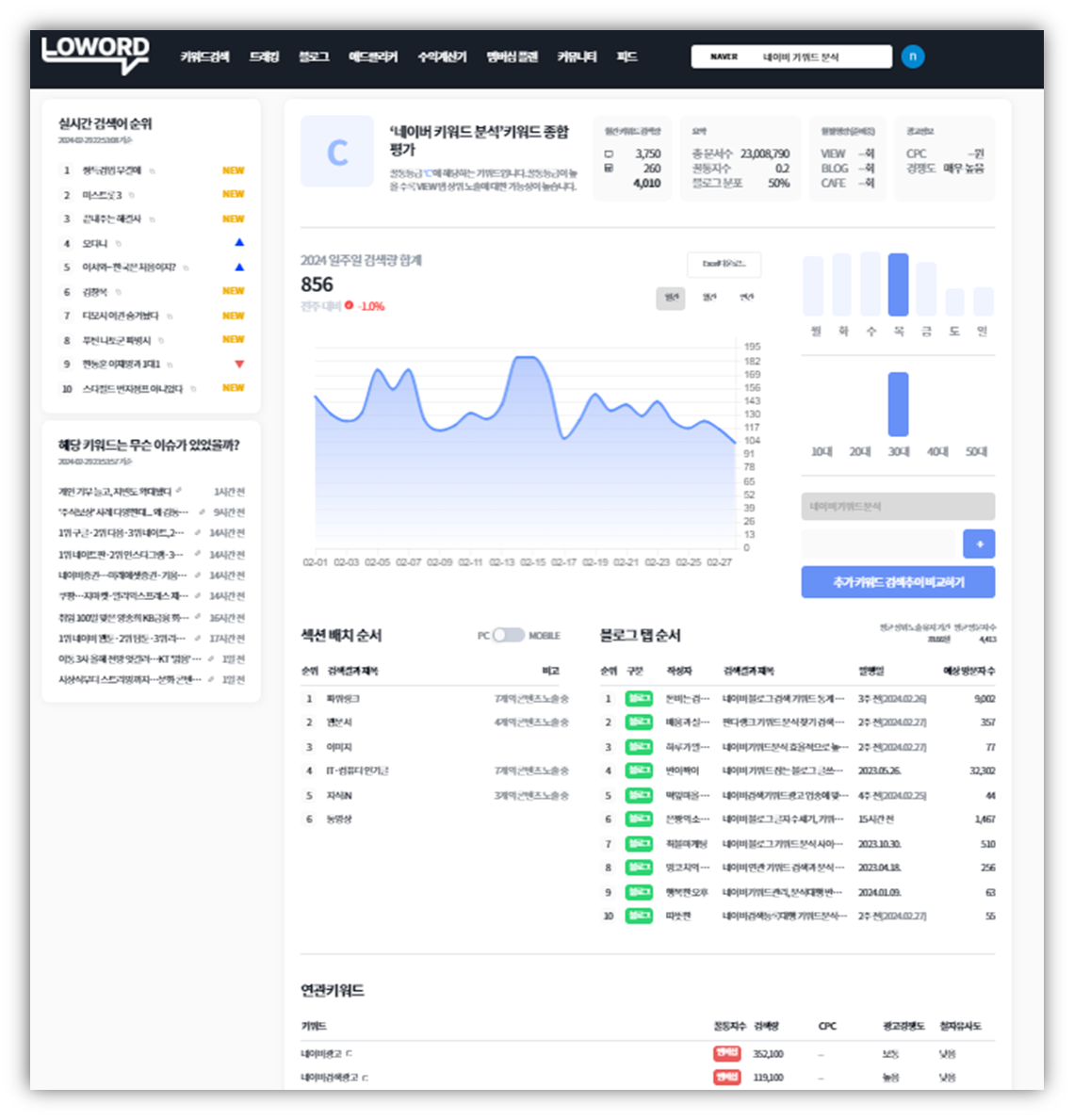Screen dimensions: 1074x1120
Task: Click the highlighted Thursday (목) bar
Action: [x=898, y=284]
